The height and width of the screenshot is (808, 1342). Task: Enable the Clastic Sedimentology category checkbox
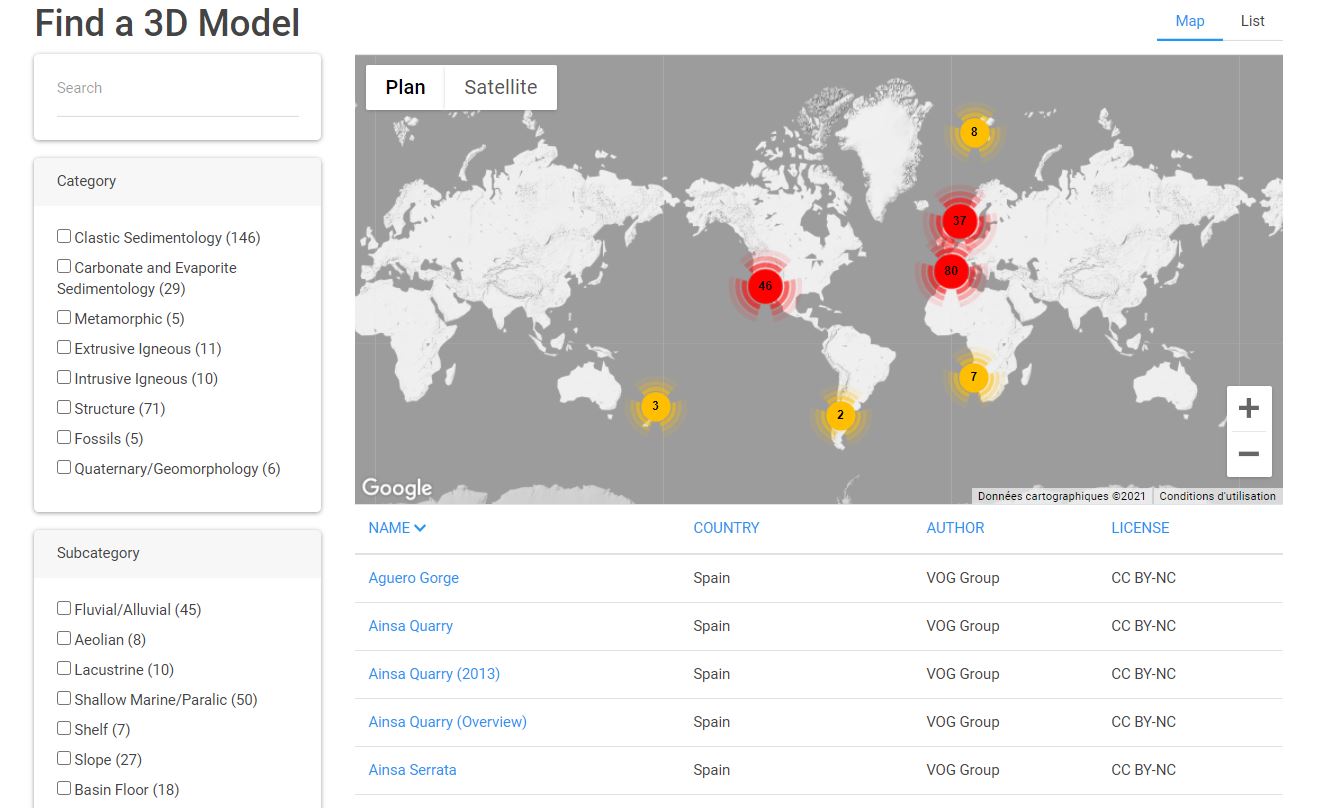pos(64,237)
